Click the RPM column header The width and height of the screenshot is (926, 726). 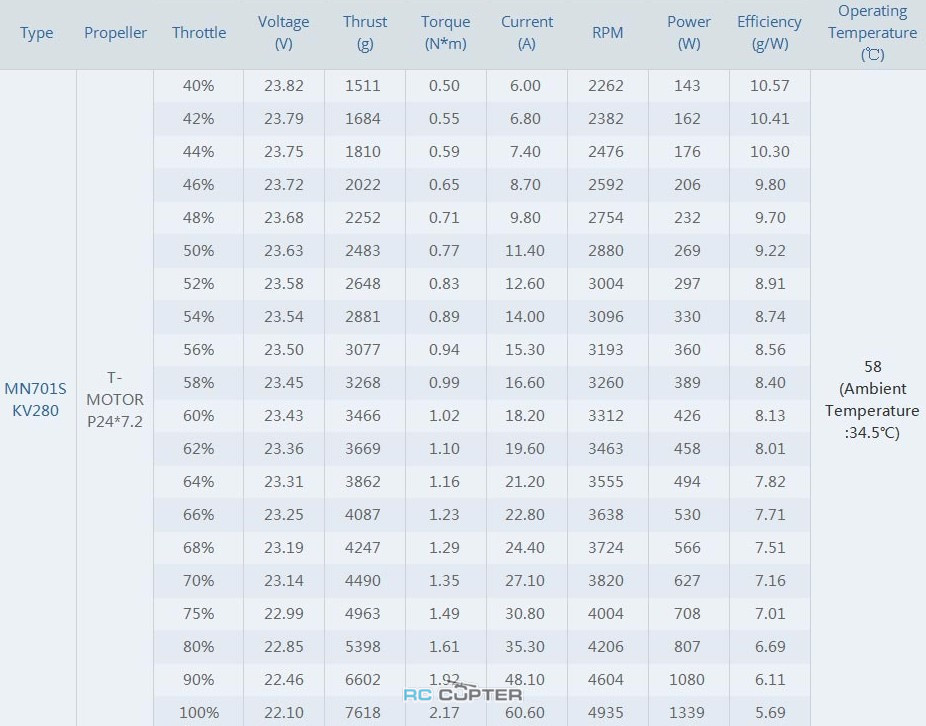[607, 33]
